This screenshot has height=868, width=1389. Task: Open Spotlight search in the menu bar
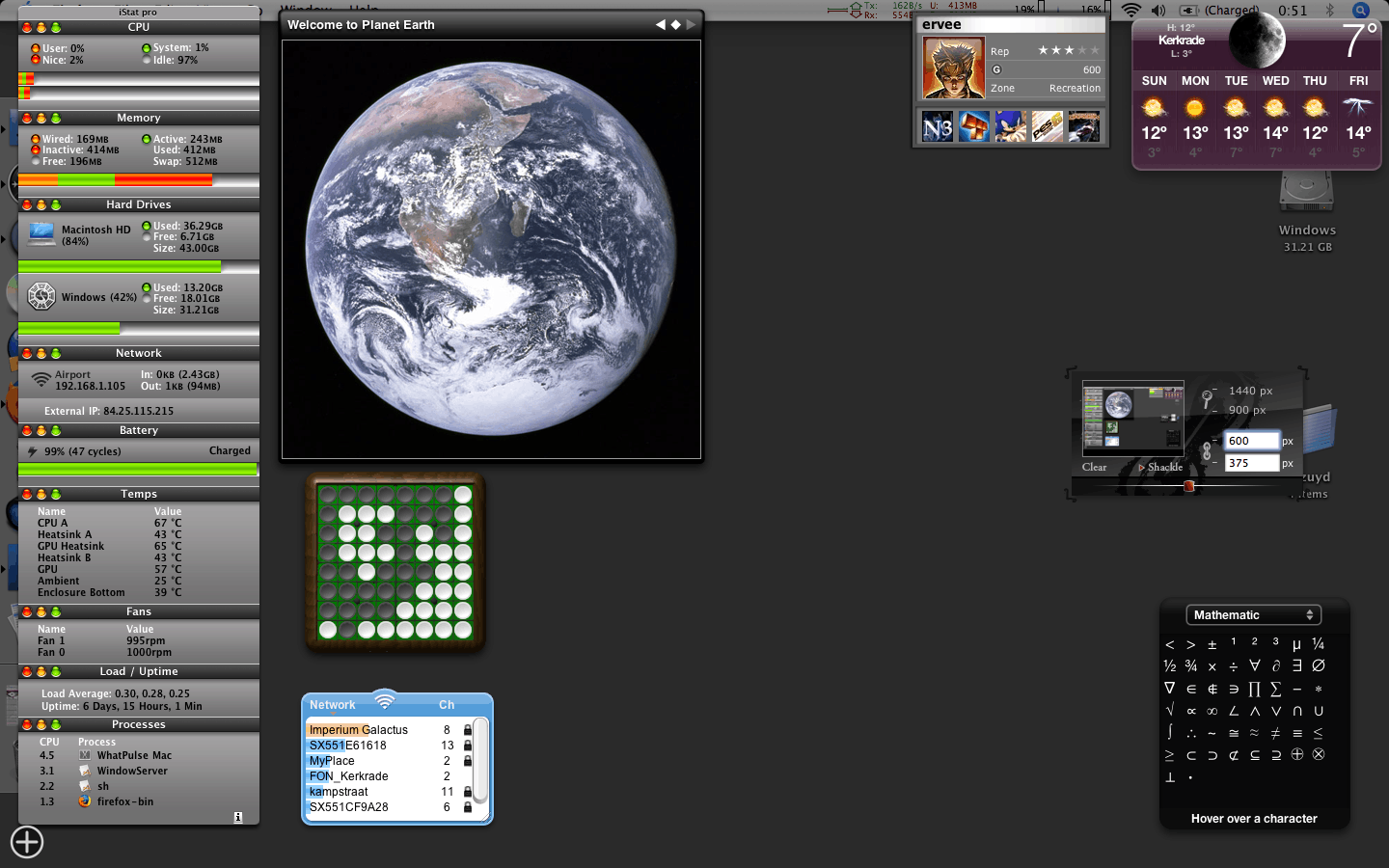(1361, 10)
